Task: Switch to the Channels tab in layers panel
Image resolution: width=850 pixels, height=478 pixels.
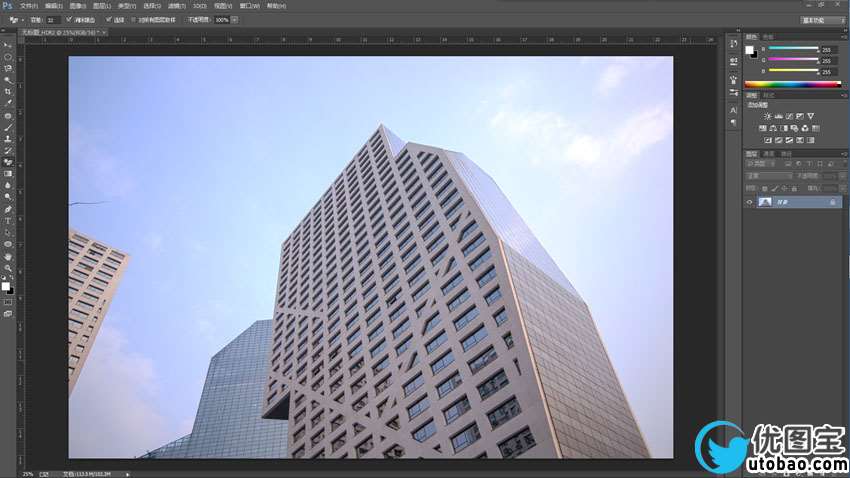Action: tap(769, 154)
